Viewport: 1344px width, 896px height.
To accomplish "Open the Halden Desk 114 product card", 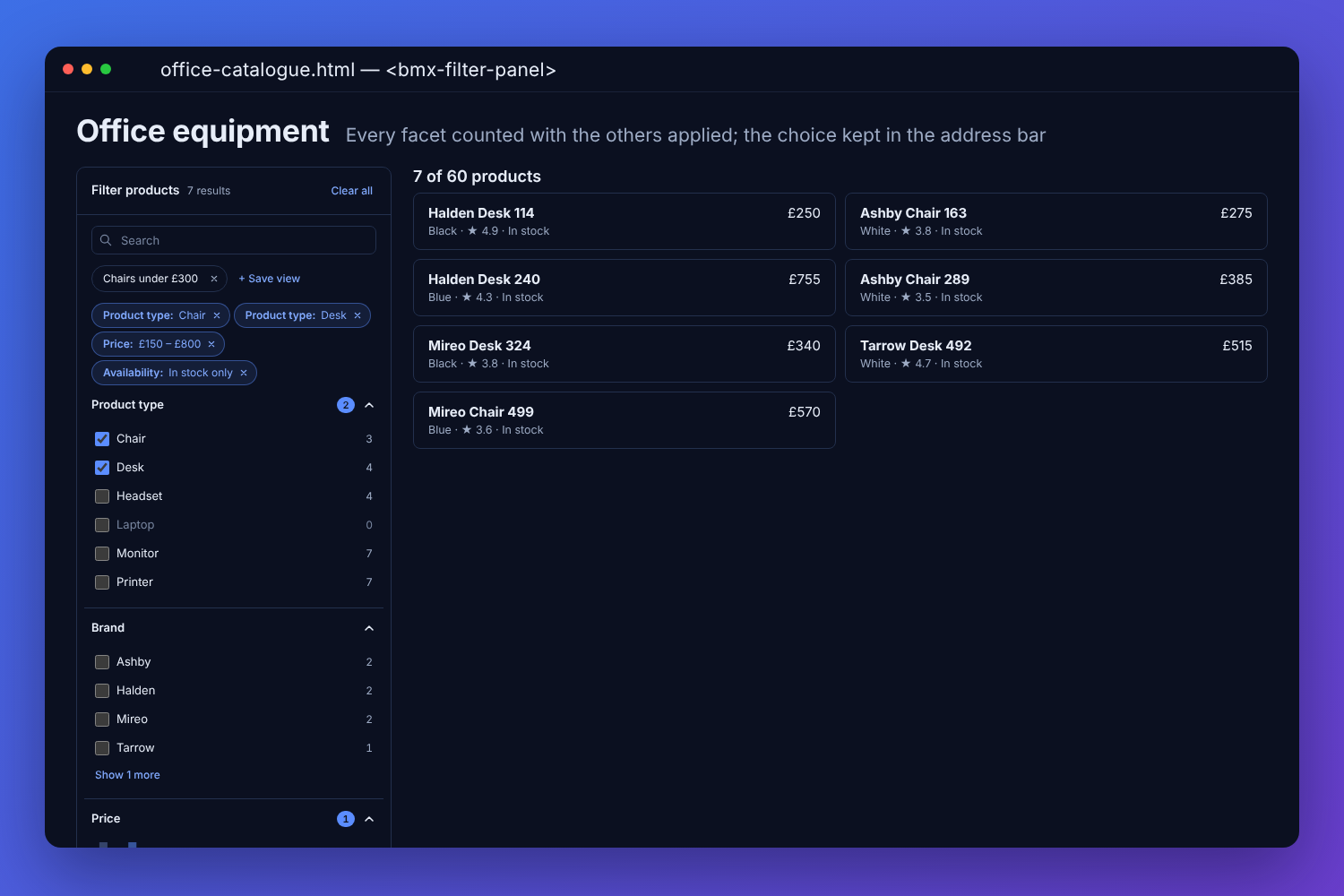I will 625,221.
